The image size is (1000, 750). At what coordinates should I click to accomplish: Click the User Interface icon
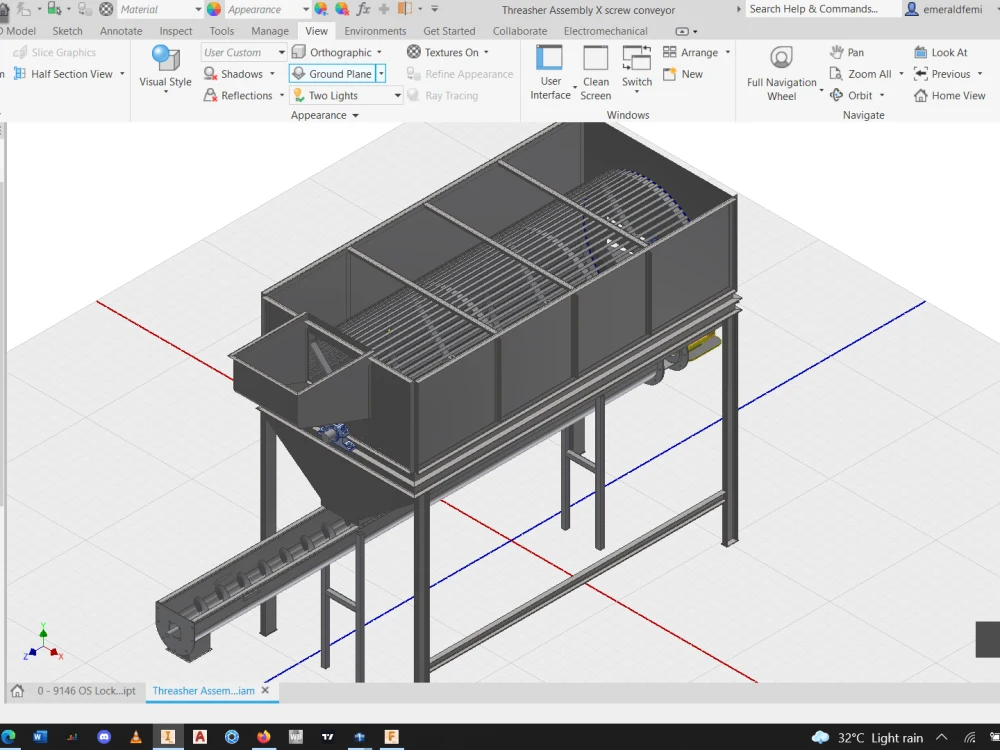click(x=550, y=58)
